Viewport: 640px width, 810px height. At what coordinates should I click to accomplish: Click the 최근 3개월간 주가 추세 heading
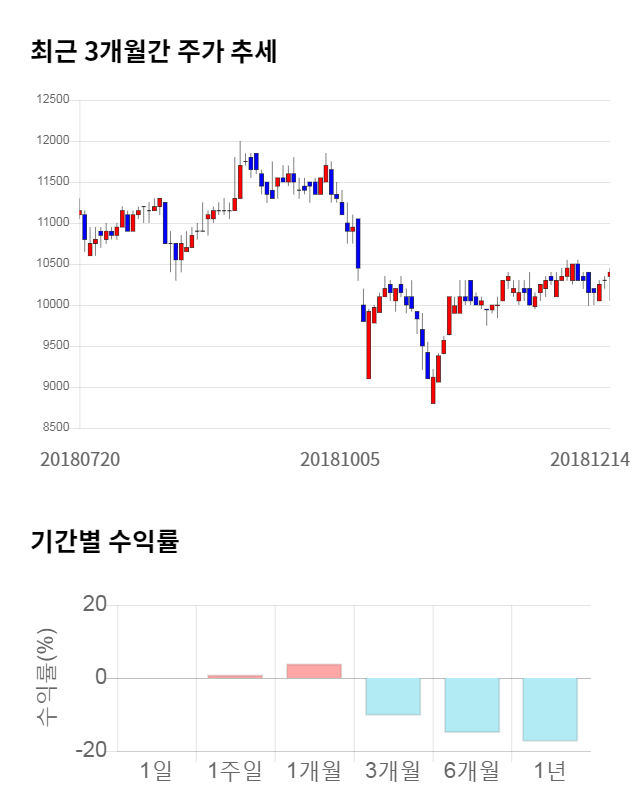coord(153,52)
